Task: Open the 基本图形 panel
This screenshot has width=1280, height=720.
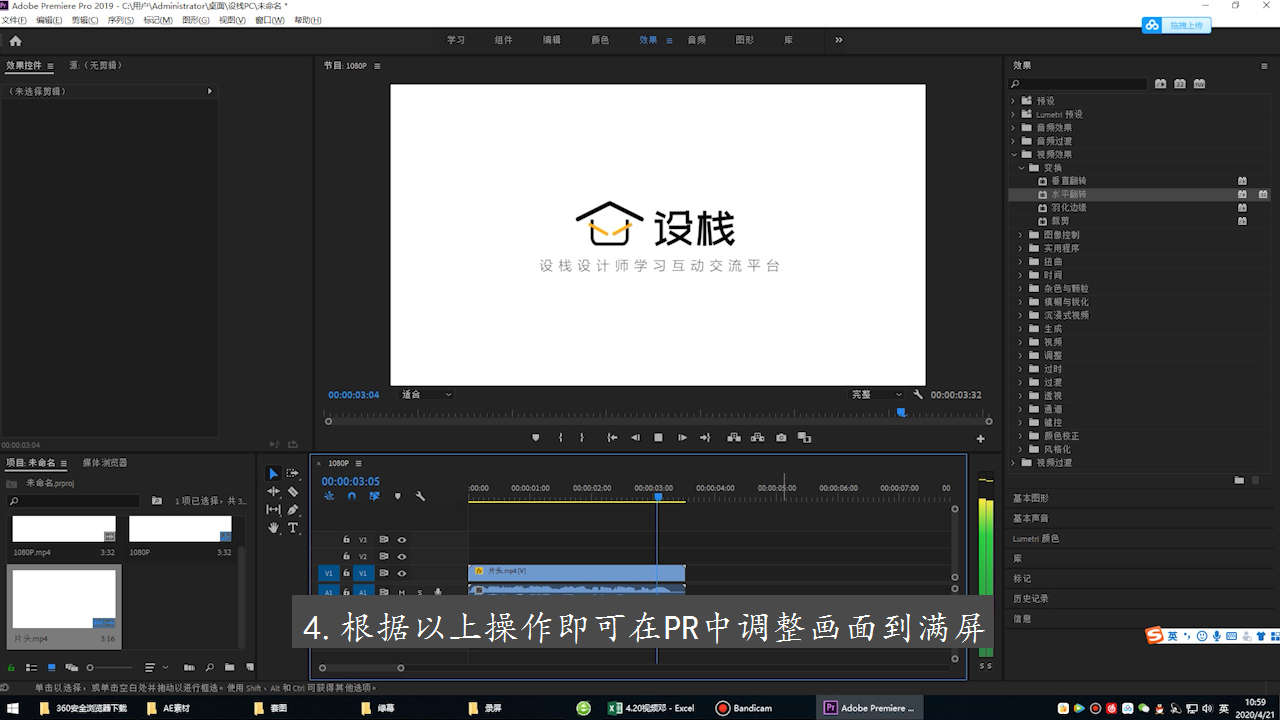Action: pyautogui.click(x=1031, y=498)
